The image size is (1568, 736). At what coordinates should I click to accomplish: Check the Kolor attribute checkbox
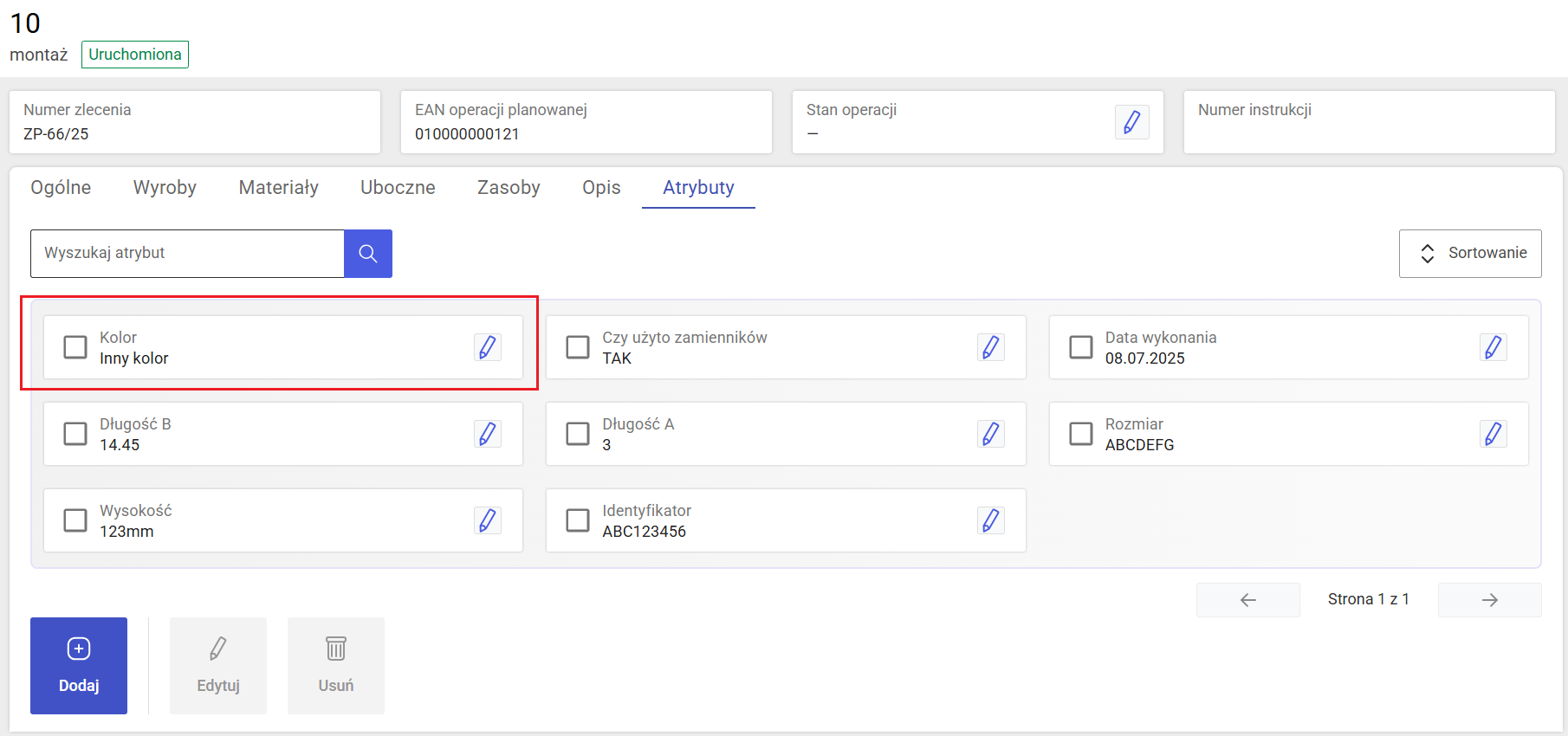75,347
